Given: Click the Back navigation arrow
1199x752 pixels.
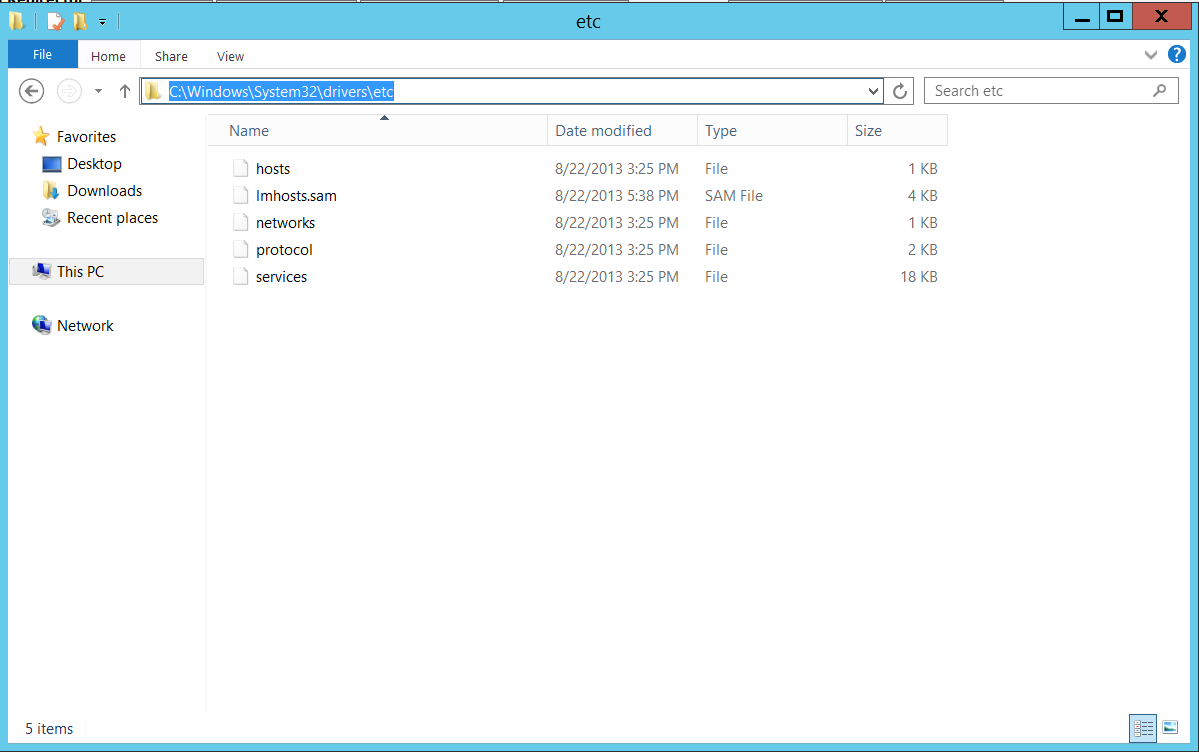Looking at the screenshot, I should click(x=31, y=91).
